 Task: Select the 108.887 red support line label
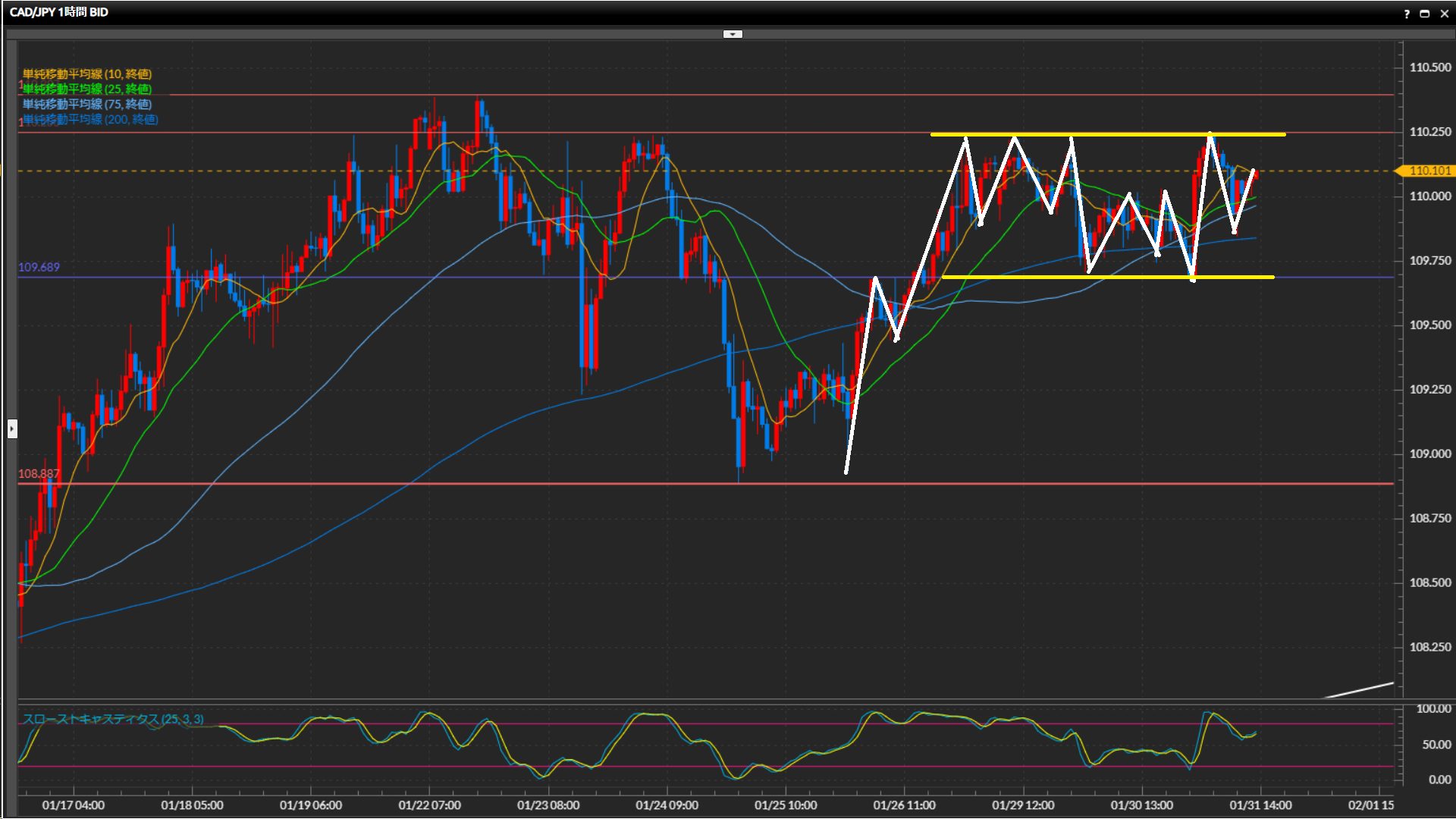[39, 474]
